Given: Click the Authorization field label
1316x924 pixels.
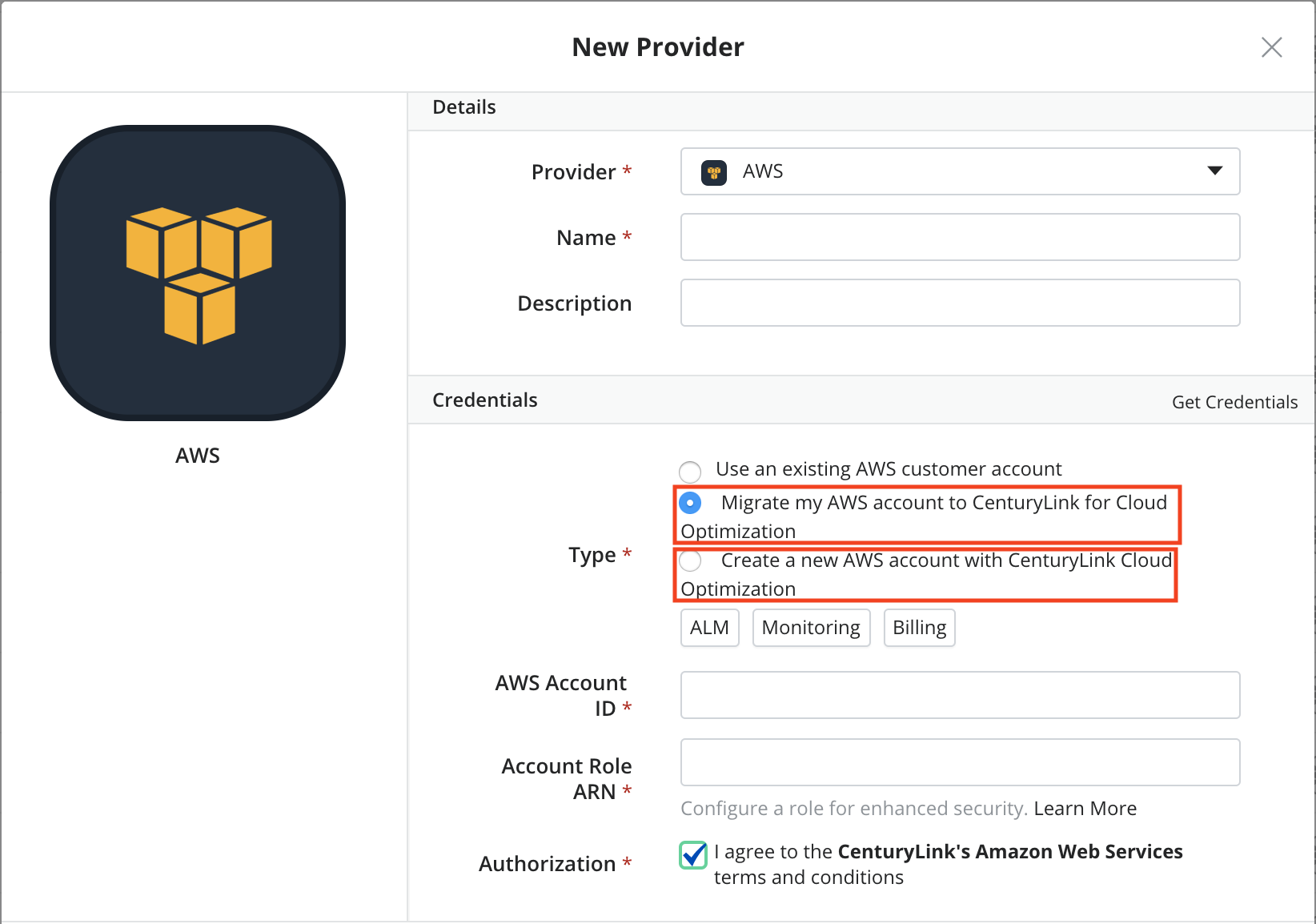Looking at the screenshot, I should pyautogui.click(x=548, y=864).
